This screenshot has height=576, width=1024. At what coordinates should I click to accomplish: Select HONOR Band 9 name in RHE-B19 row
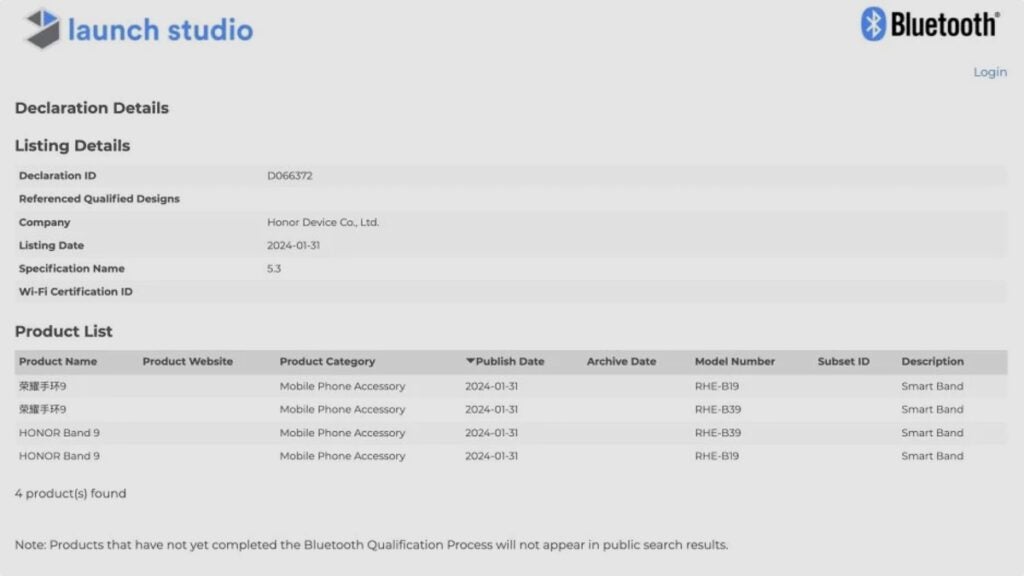point(59,456)
